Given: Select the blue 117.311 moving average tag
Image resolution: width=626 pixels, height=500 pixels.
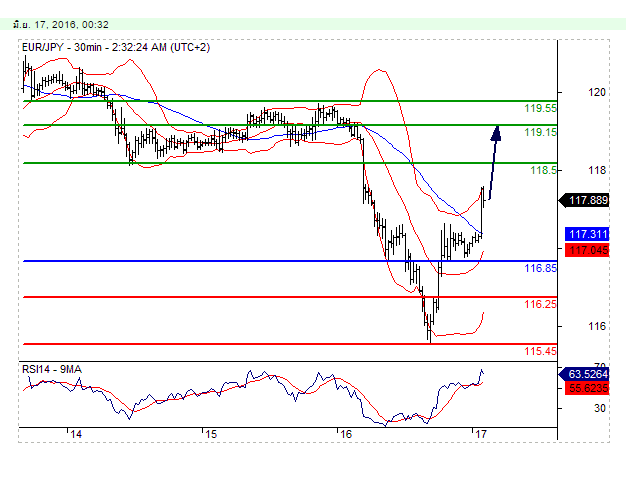Looking at the screenshot, I should tap(588, 233).
